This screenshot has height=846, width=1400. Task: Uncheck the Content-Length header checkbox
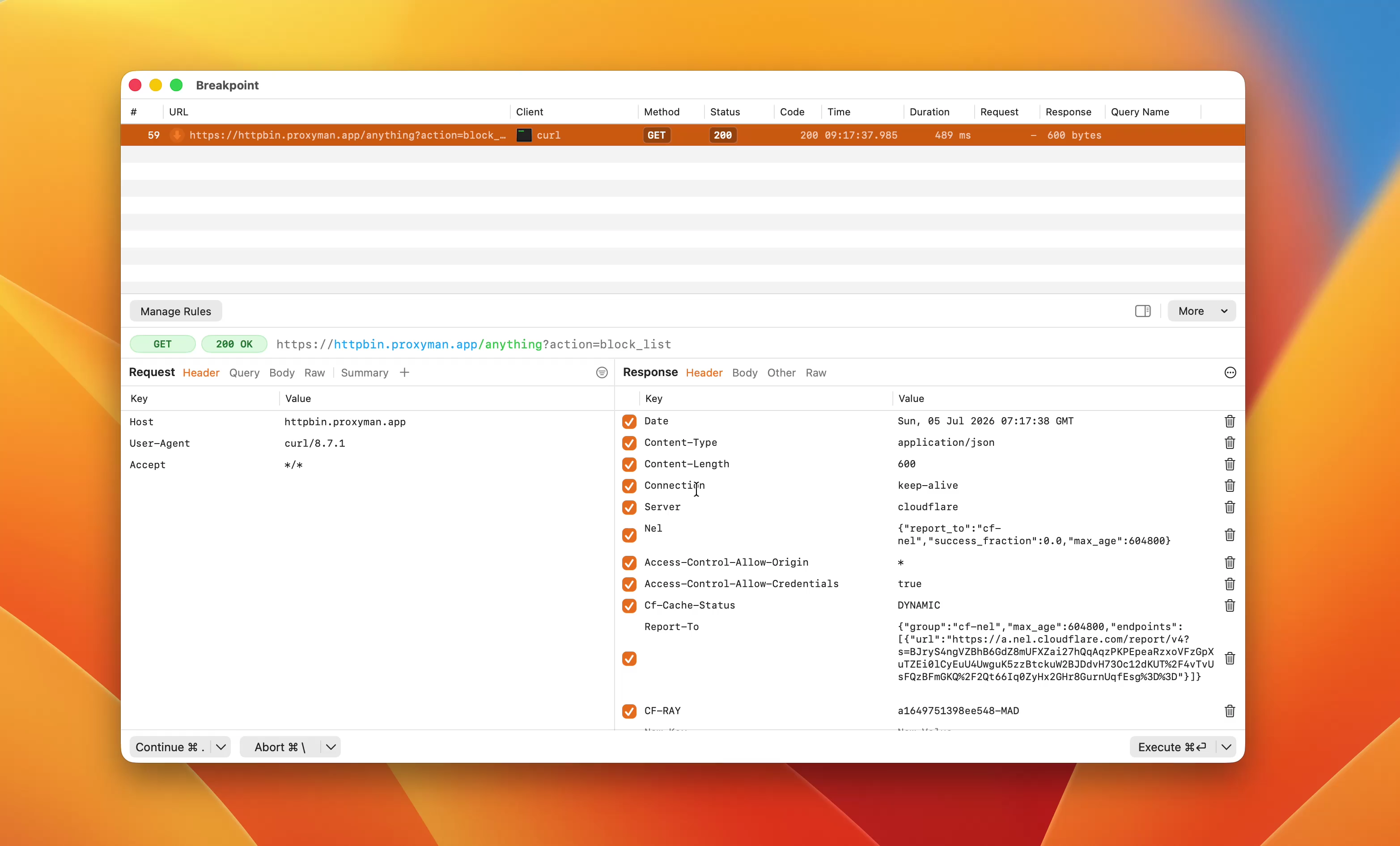[x=629, y=464]
